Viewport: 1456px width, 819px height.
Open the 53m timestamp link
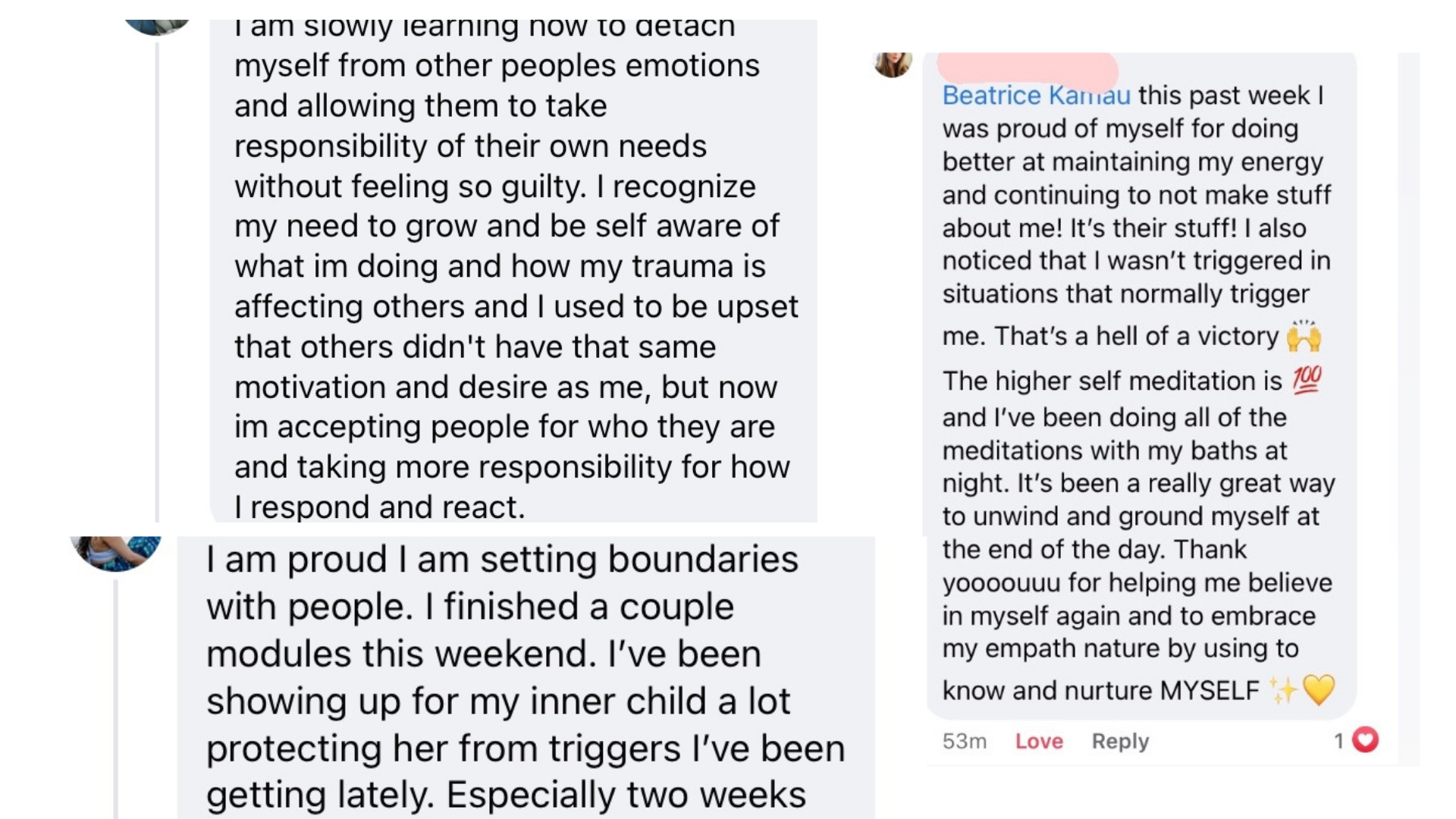coord(964,741)
